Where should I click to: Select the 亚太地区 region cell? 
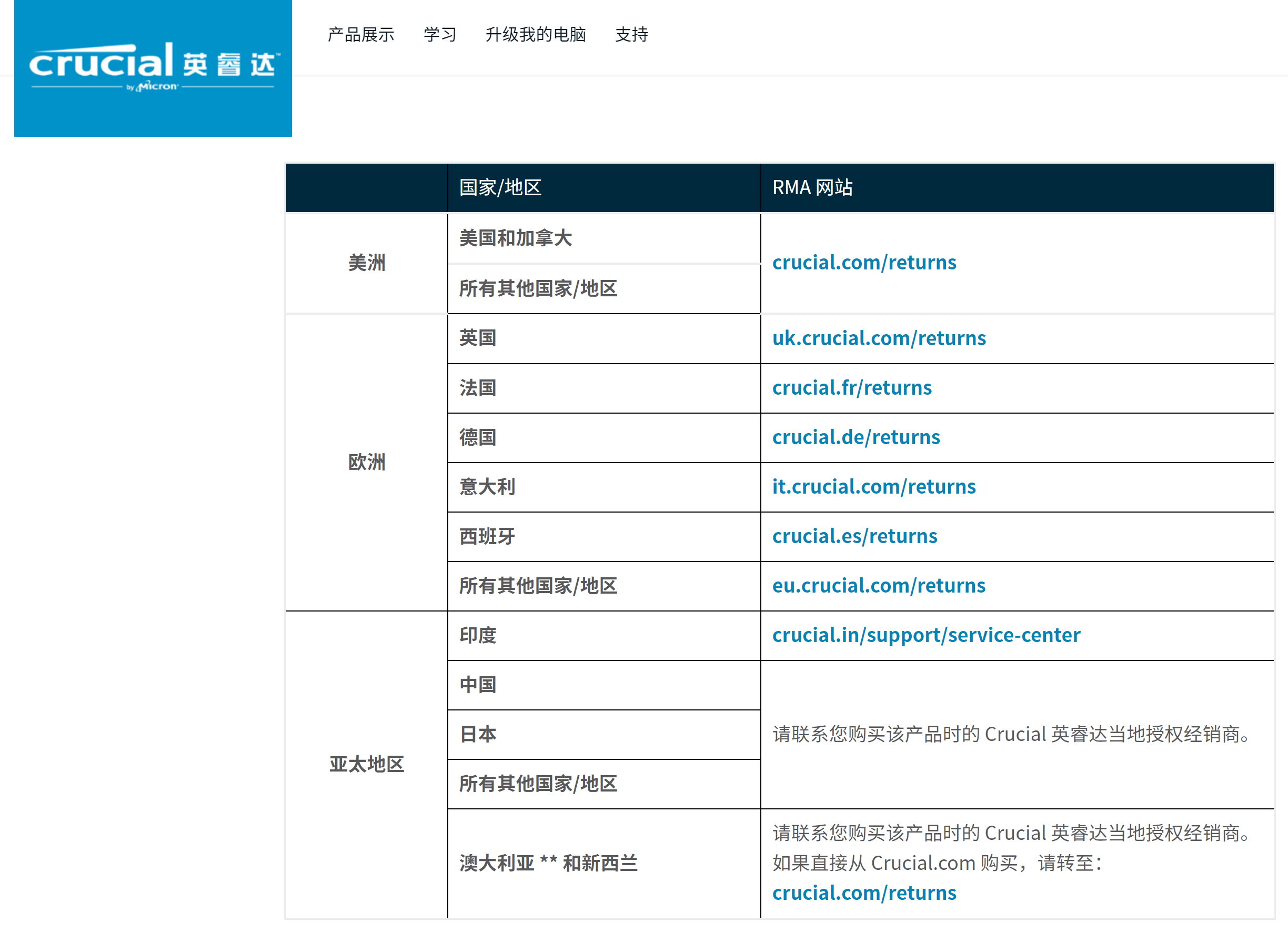(x=366, y=765)
